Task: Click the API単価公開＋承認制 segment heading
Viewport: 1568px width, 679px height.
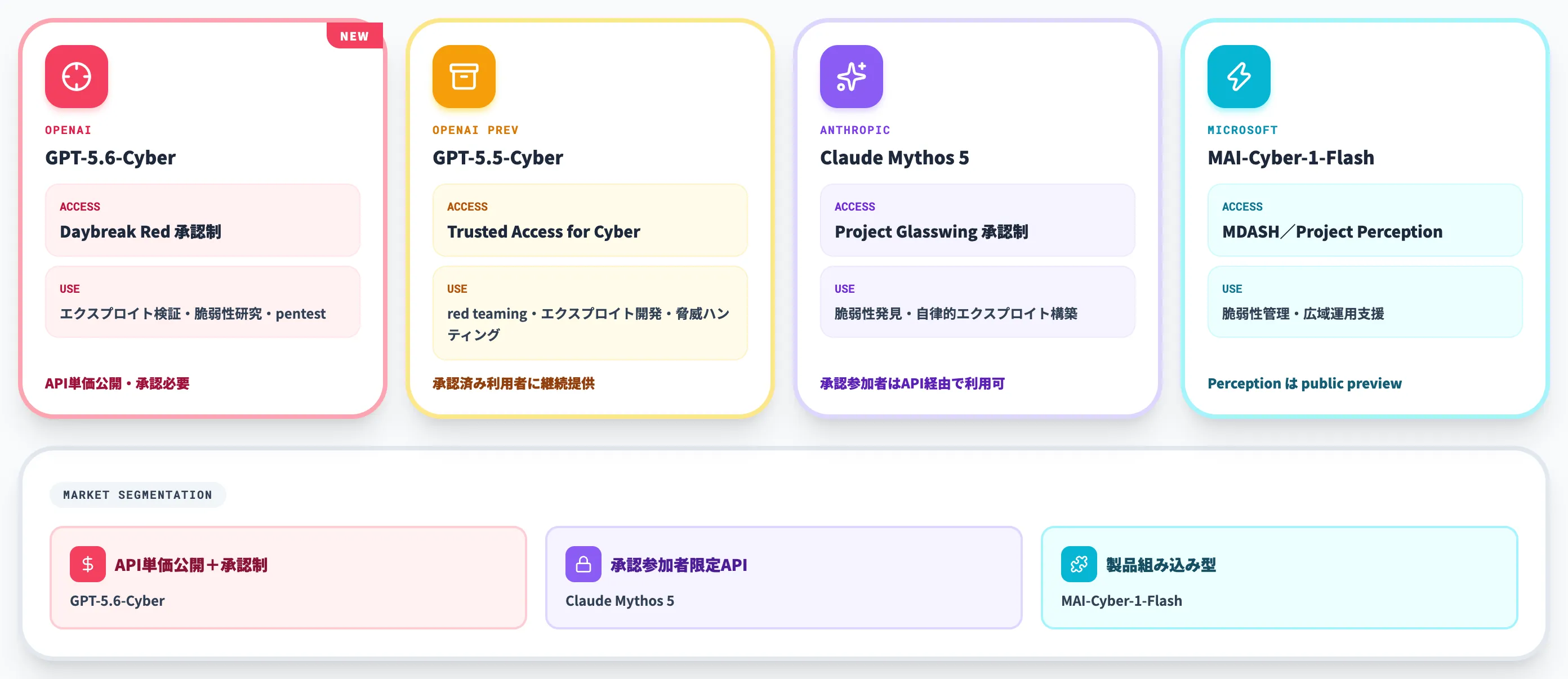Action: tap(190, 565)
